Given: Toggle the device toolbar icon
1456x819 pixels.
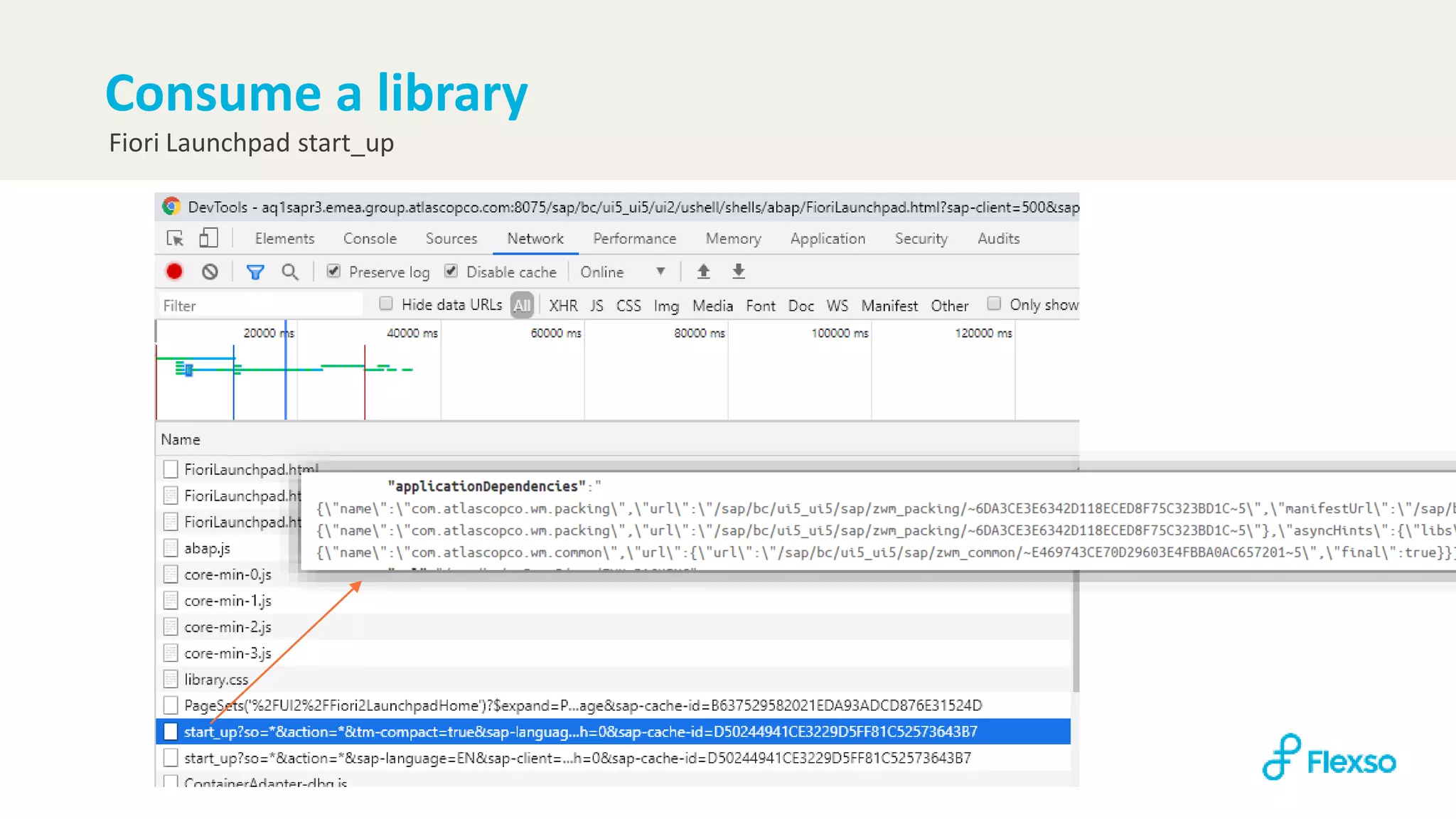Looking at the screenshot, I should click(x=208, y=237).
